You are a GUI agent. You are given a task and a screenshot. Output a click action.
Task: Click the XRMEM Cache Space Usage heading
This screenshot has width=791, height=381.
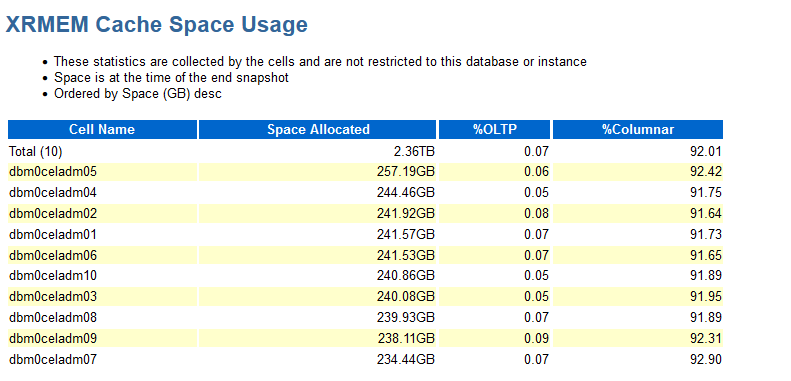pos(156,25)
